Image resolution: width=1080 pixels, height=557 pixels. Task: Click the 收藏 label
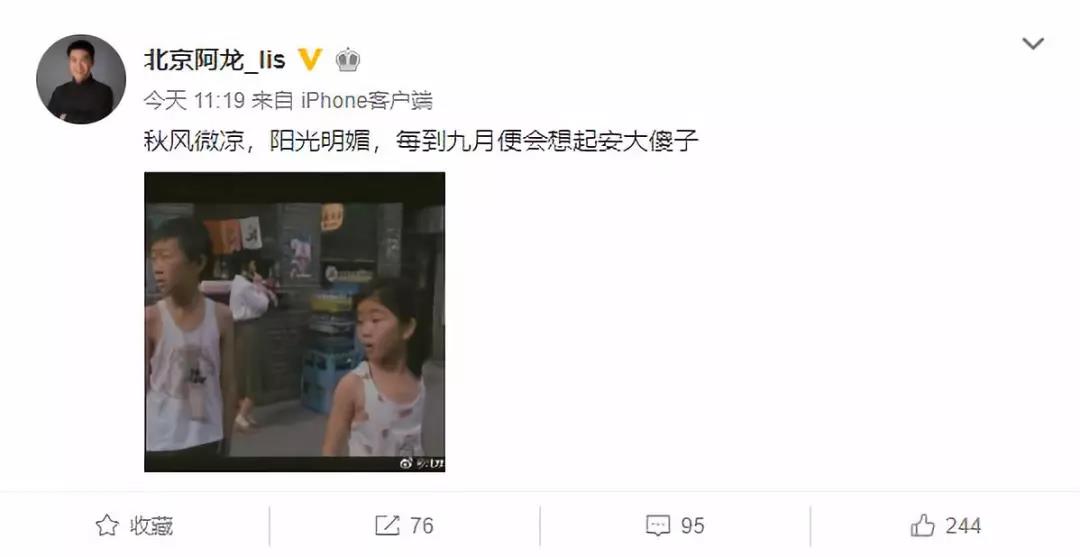[x=152, y=527]
